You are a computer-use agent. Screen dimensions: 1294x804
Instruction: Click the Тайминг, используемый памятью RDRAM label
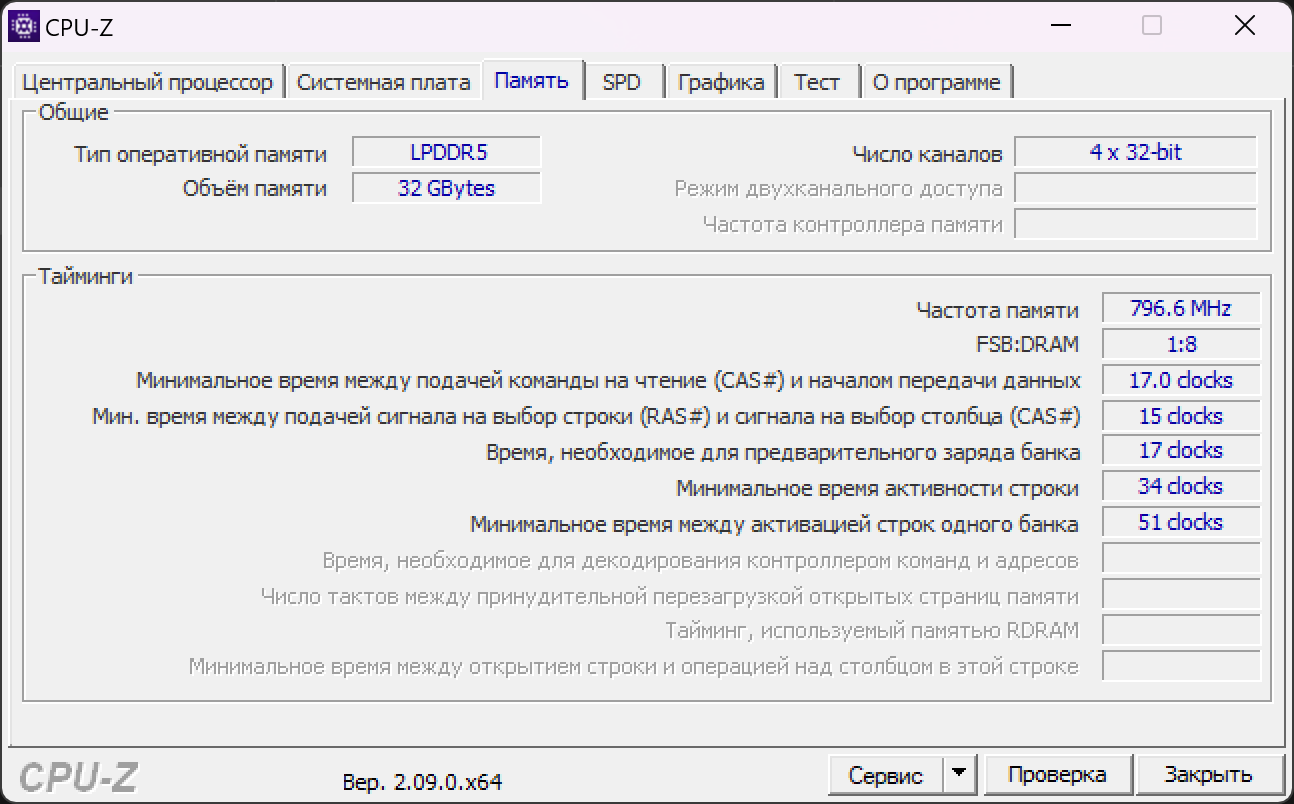(x=872, y=631)
